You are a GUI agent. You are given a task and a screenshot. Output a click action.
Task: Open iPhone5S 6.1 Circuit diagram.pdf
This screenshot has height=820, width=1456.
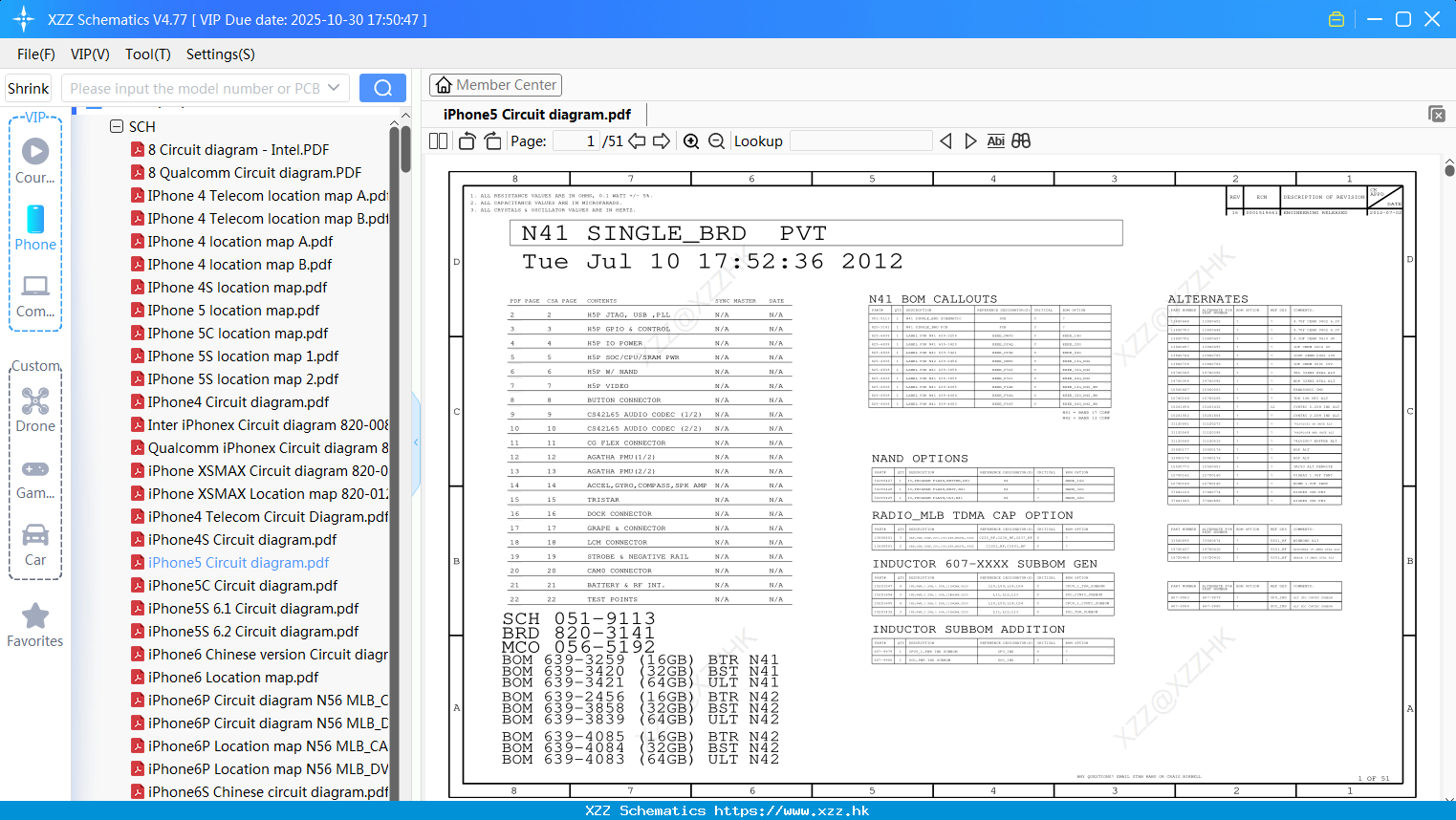pyautogui.click(x=253, y=609)
